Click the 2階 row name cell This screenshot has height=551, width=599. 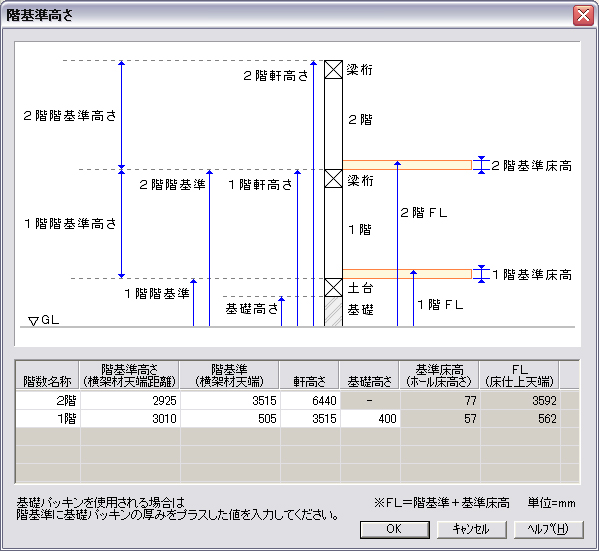(48, 400)
